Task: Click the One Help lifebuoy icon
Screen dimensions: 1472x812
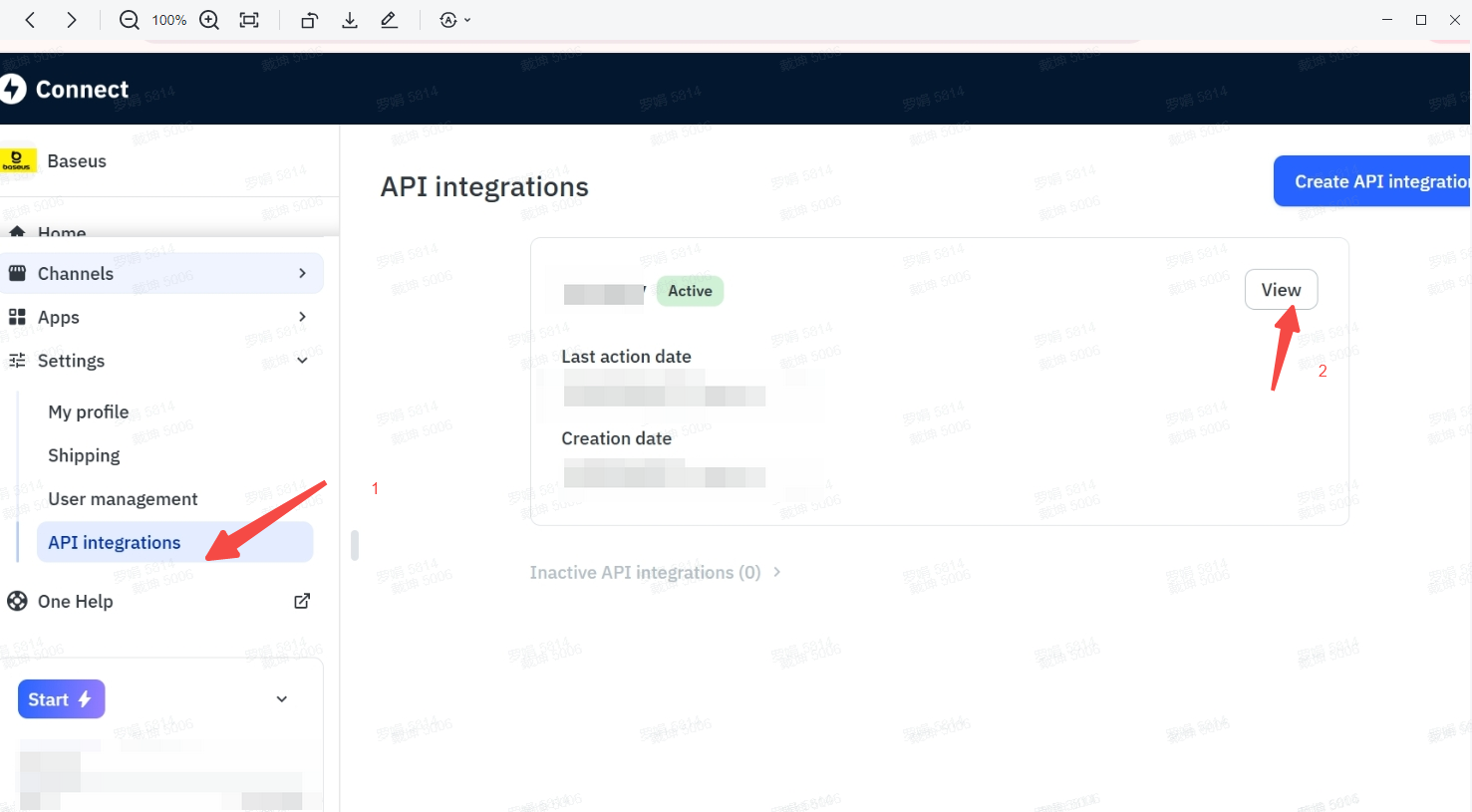Action: tap(17, 601)
